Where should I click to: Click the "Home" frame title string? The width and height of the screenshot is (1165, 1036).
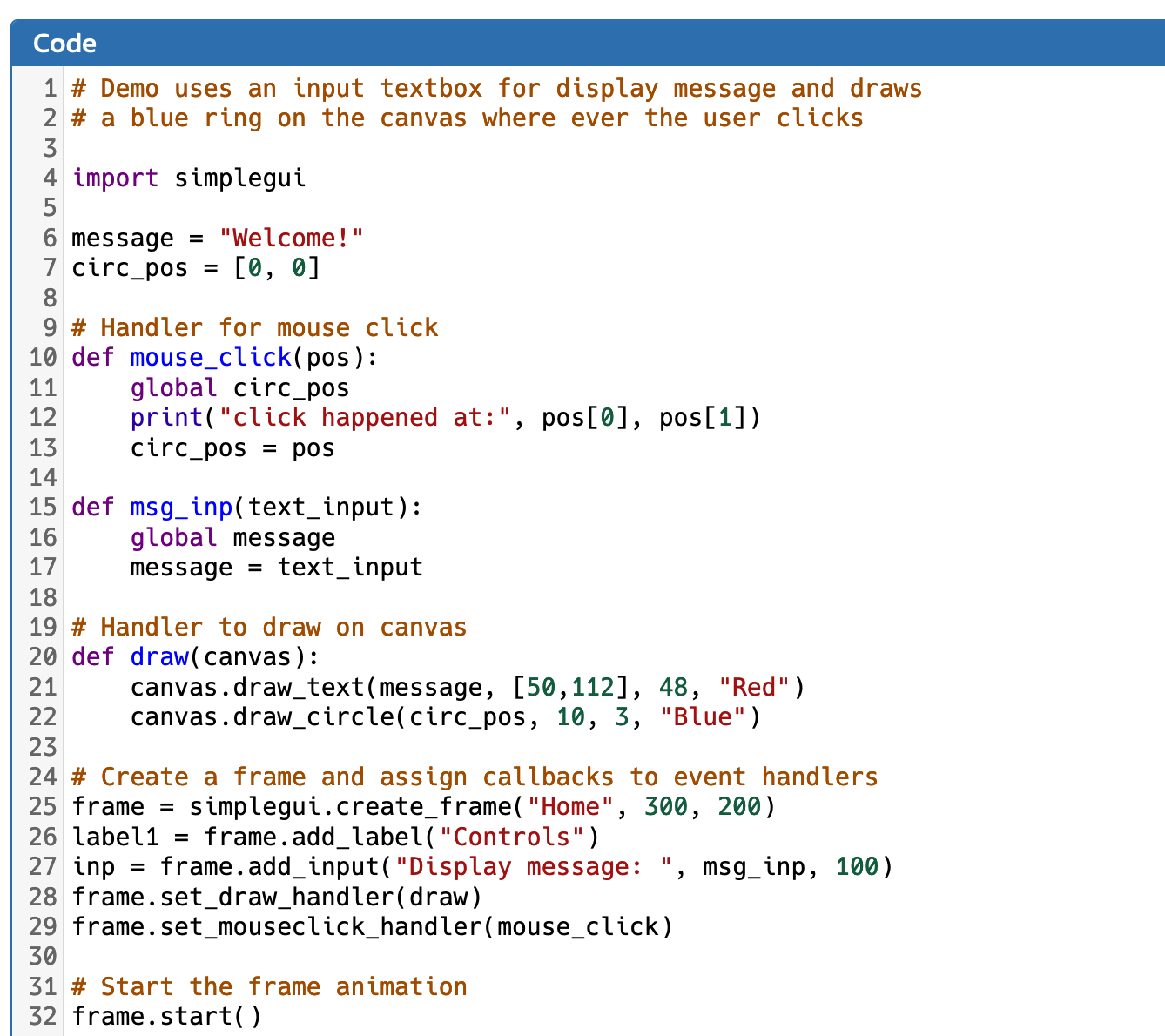[571, 806]
